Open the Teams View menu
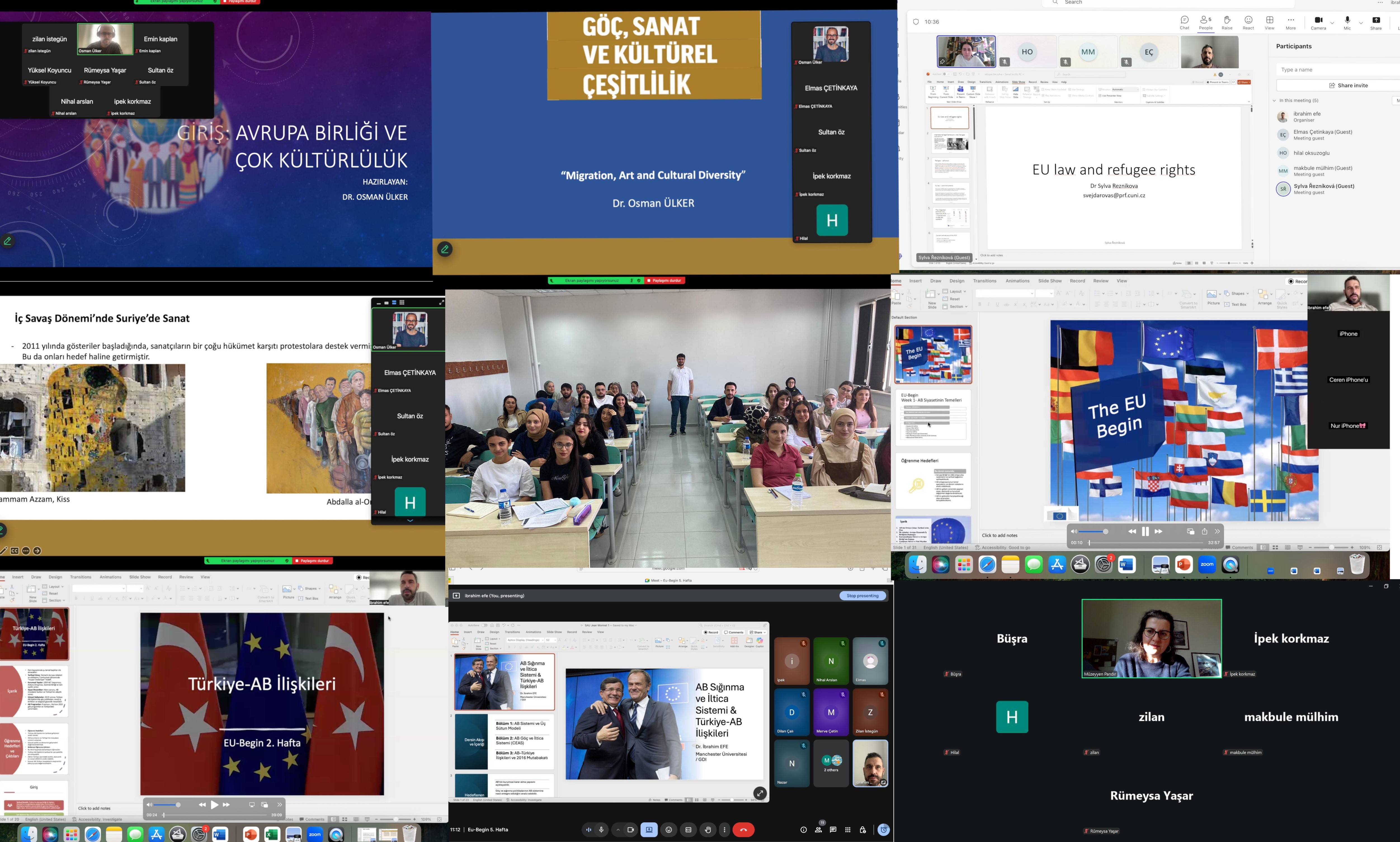Viewport: 1400px width, 842px height. (1269, 20)
